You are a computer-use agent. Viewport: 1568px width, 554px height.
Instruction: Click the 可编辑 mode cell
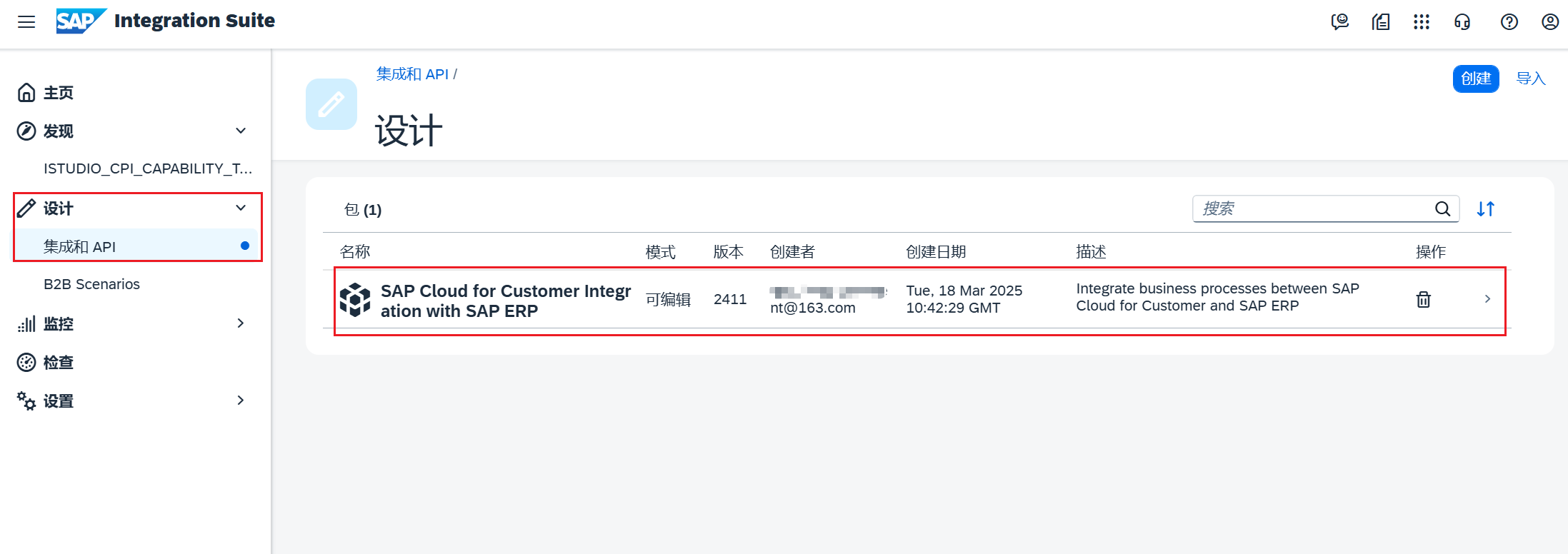669,299
